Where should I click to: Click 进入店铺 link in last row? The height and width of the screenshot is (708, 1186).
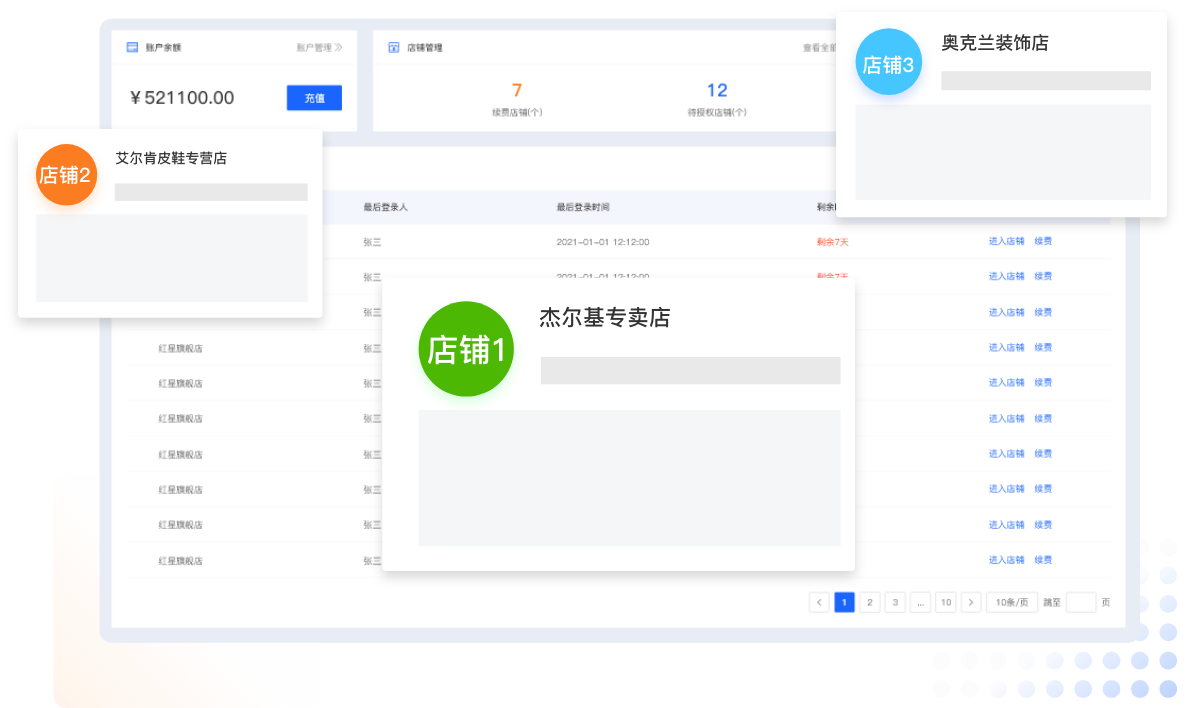[1006, 560]
